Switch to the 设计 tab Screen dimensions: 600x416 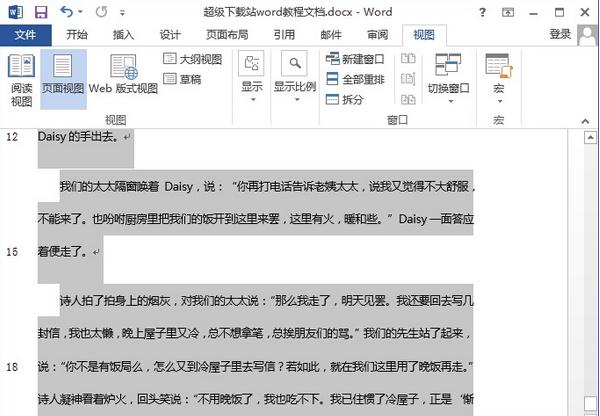tap(170, 35)
